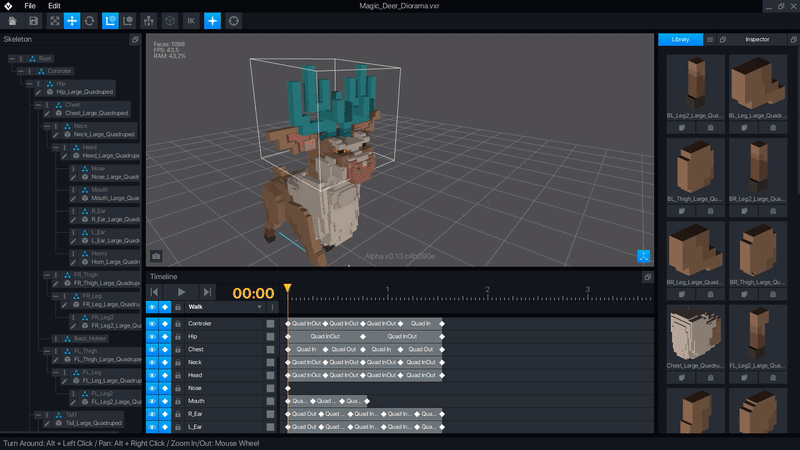Toggle the lock on the Head track

[x=178, y=375]
